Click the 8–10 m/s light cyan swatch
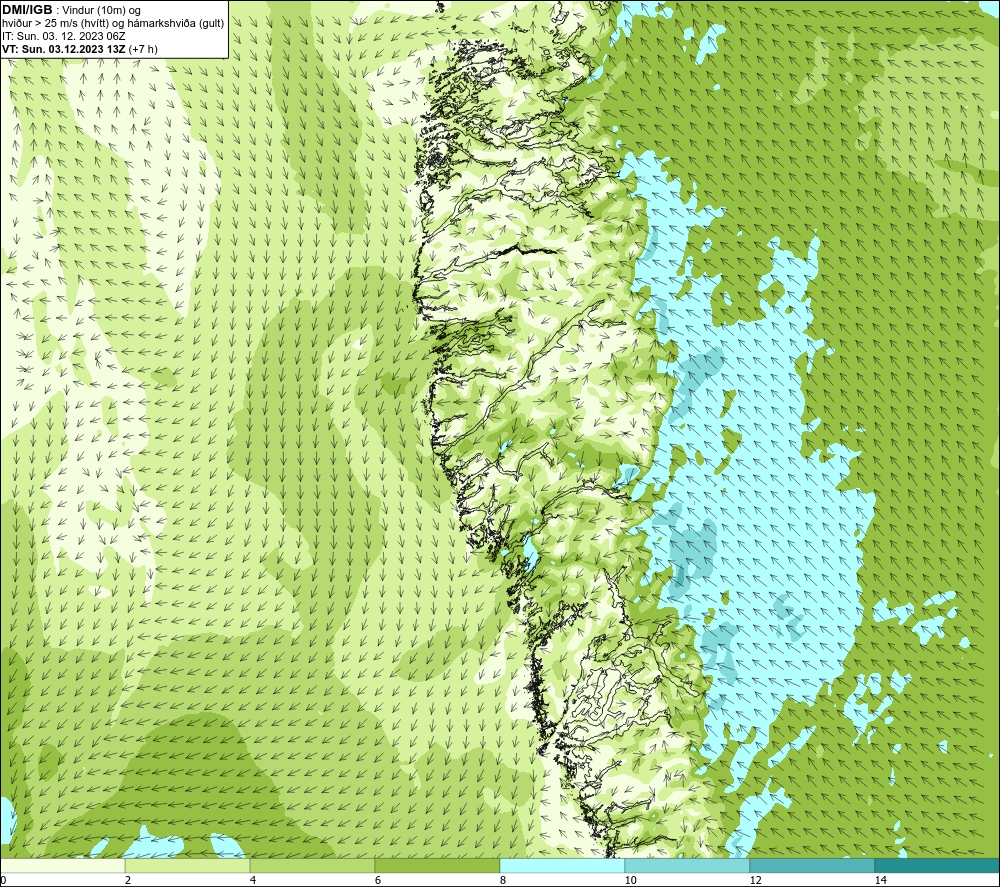 pyautogui.click(x=562, y=865)
